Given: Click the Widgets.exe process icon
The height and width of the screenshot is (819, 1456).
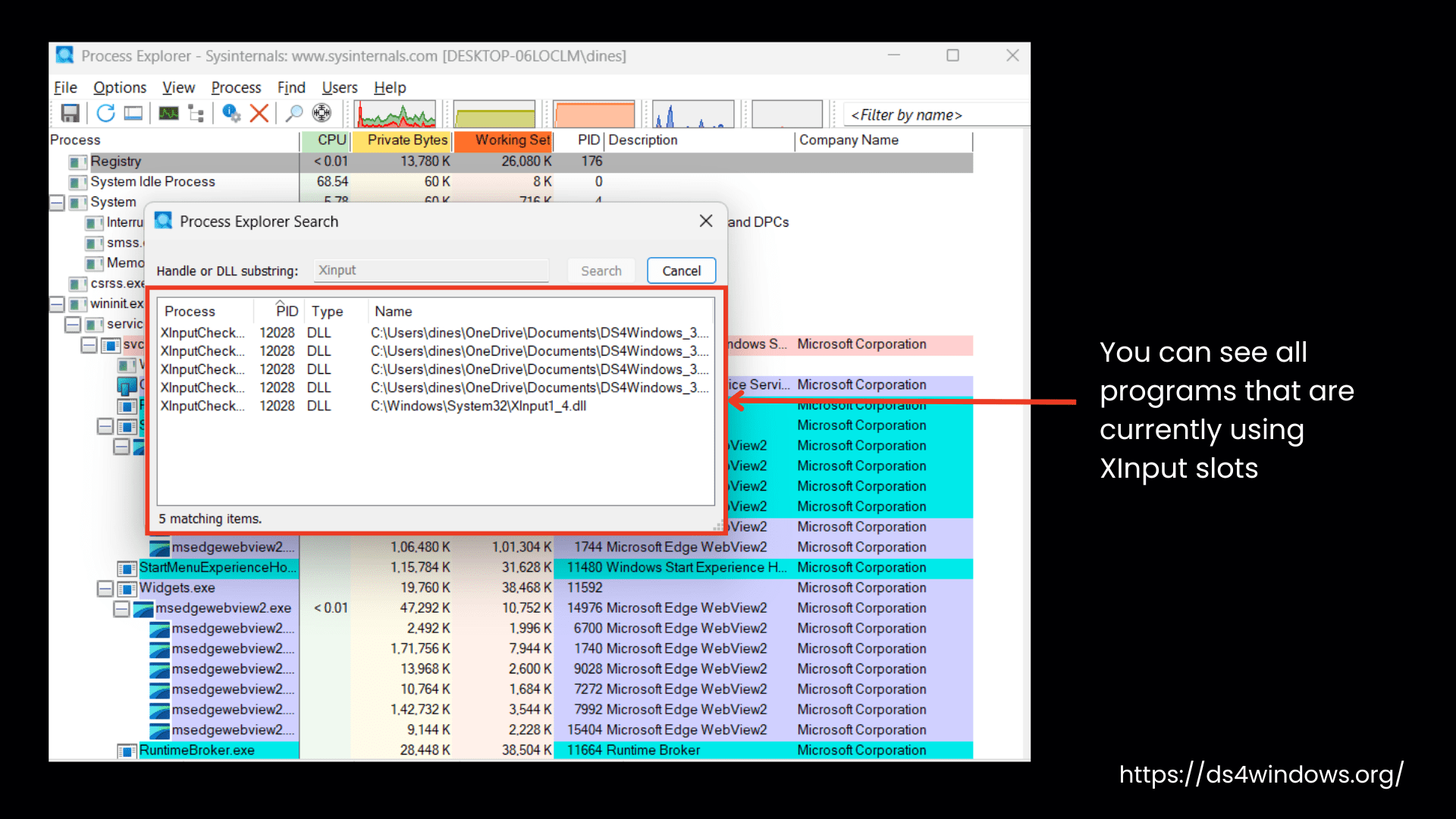Looking at the screenshot, I should 127,588.
